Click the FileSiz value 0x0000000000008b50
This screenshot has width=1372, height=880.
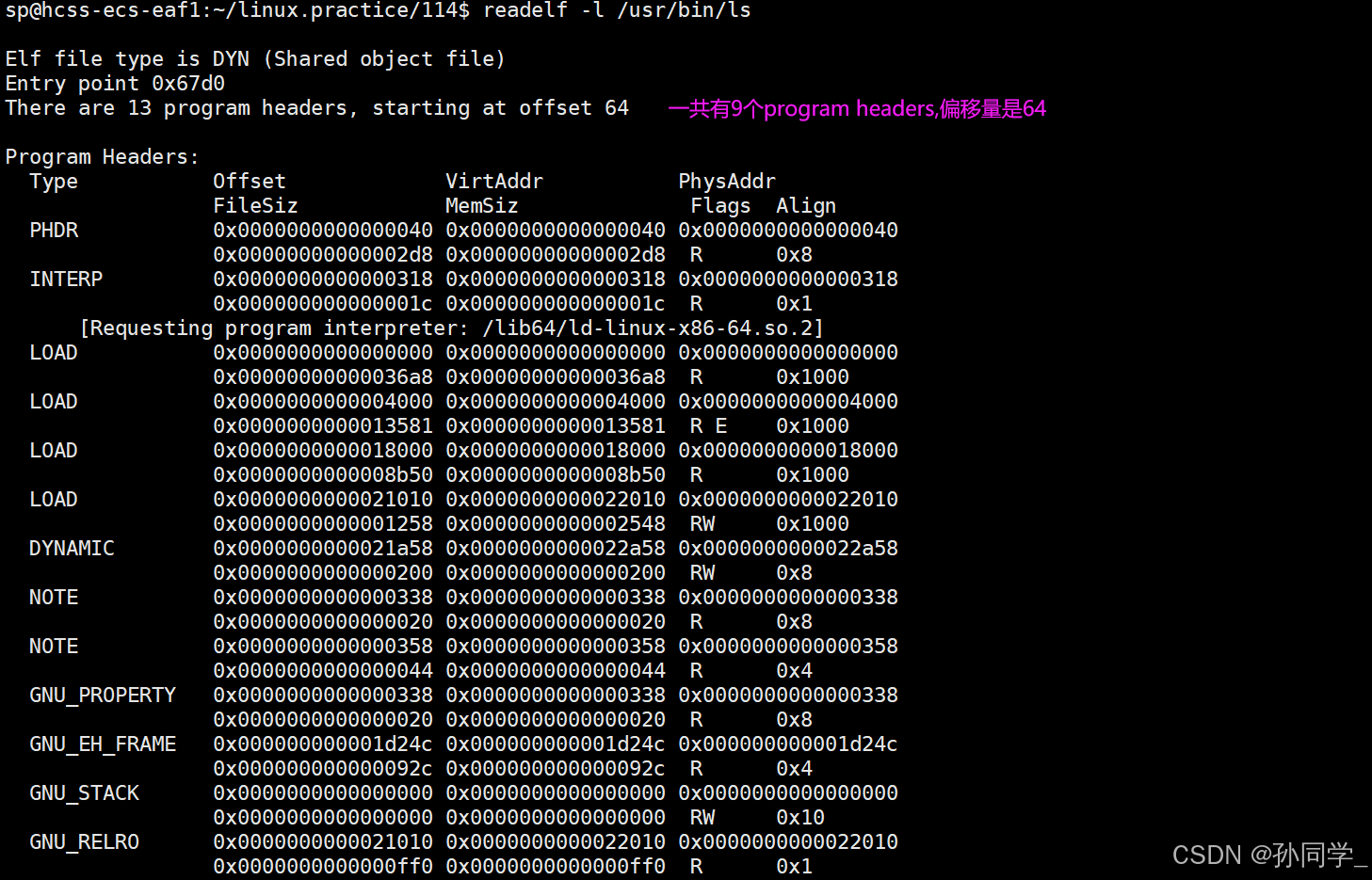coord(323,475)
